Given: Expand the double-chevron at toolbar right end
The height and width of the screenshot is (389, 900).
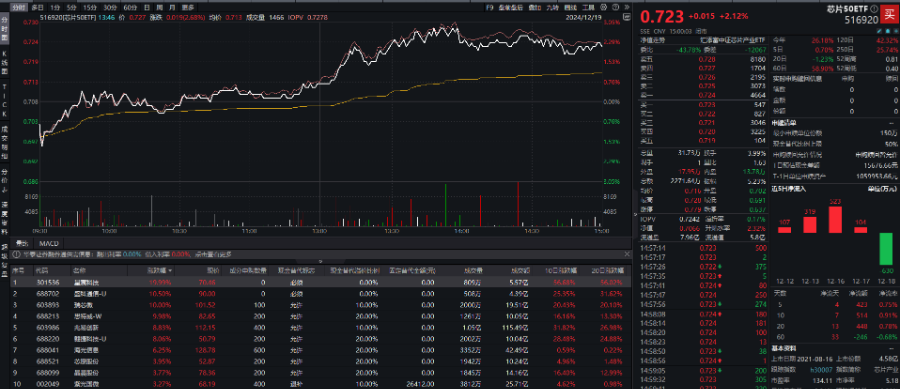Looking at the screenshot, I should (x=628, y=7).
